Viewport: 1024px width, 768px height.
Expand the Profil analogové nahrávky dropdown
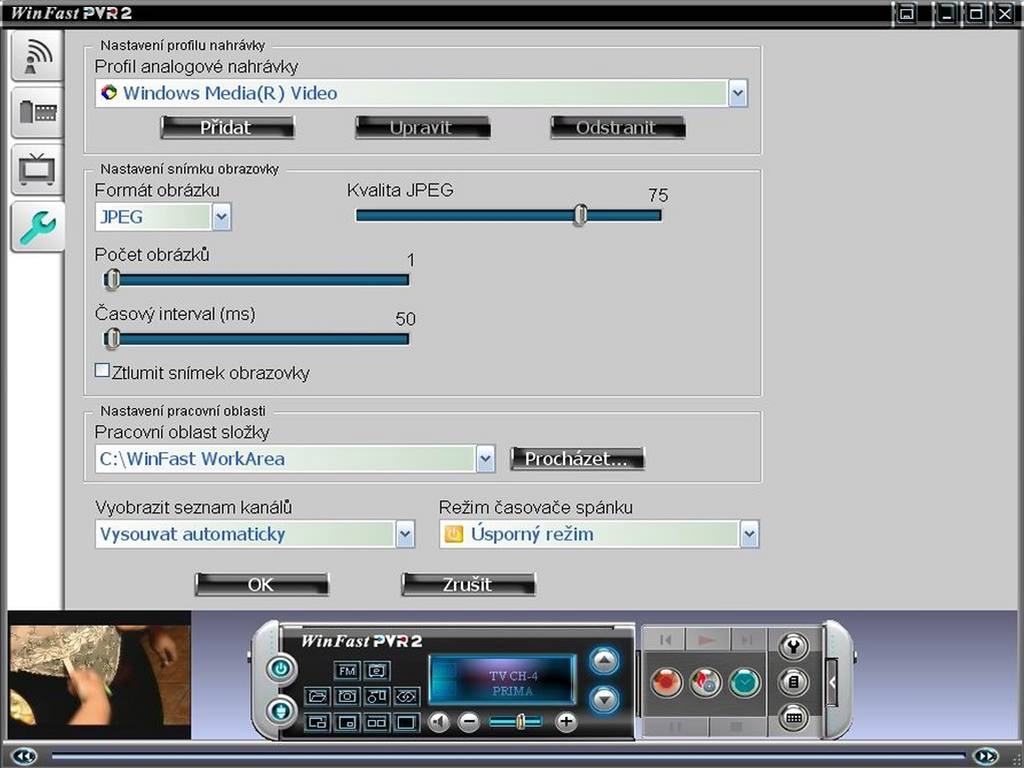tap(738, 93)
